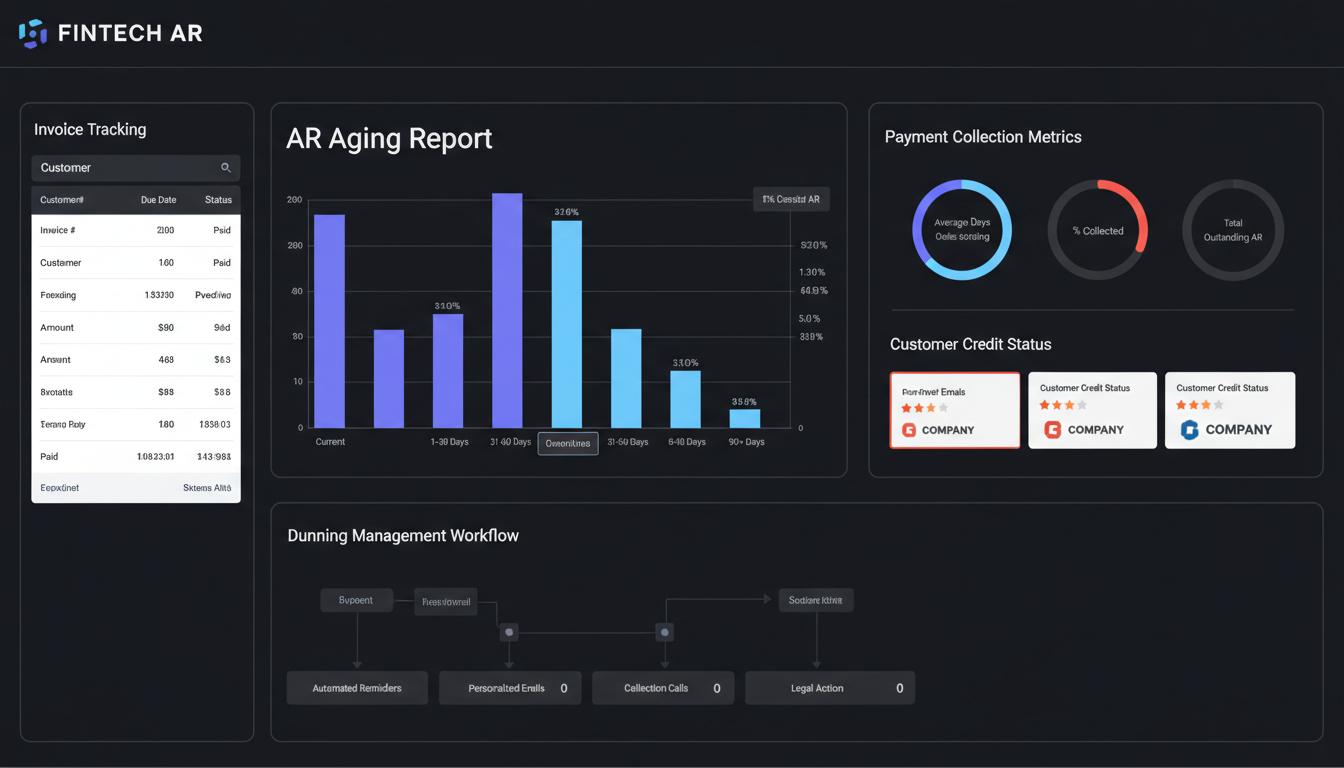The width and height of the screenshot is (1344, 768).
Task: Click the Legal Action button showing zero count
Action: tap(830, 687)
